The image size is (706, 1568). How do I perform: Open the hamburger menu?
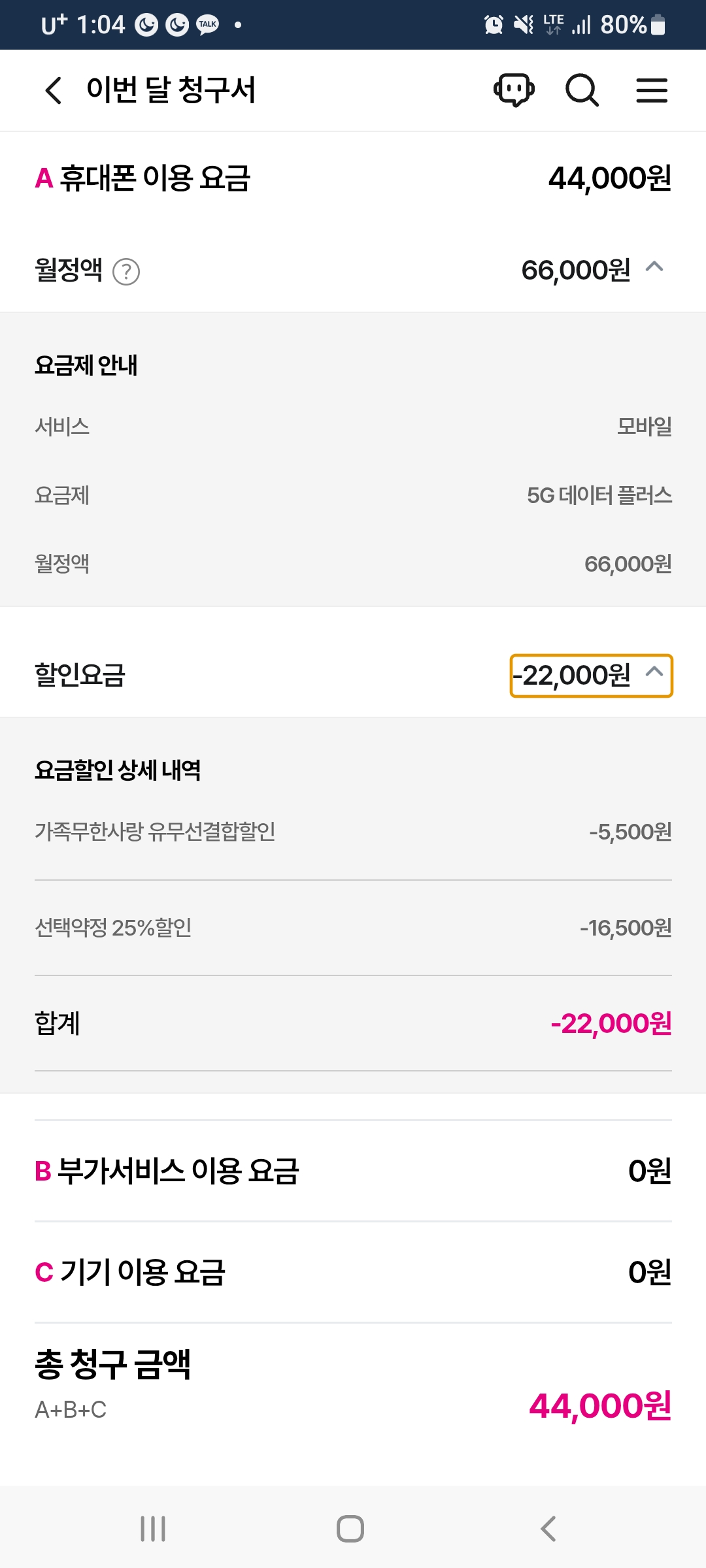click(652, 90)
